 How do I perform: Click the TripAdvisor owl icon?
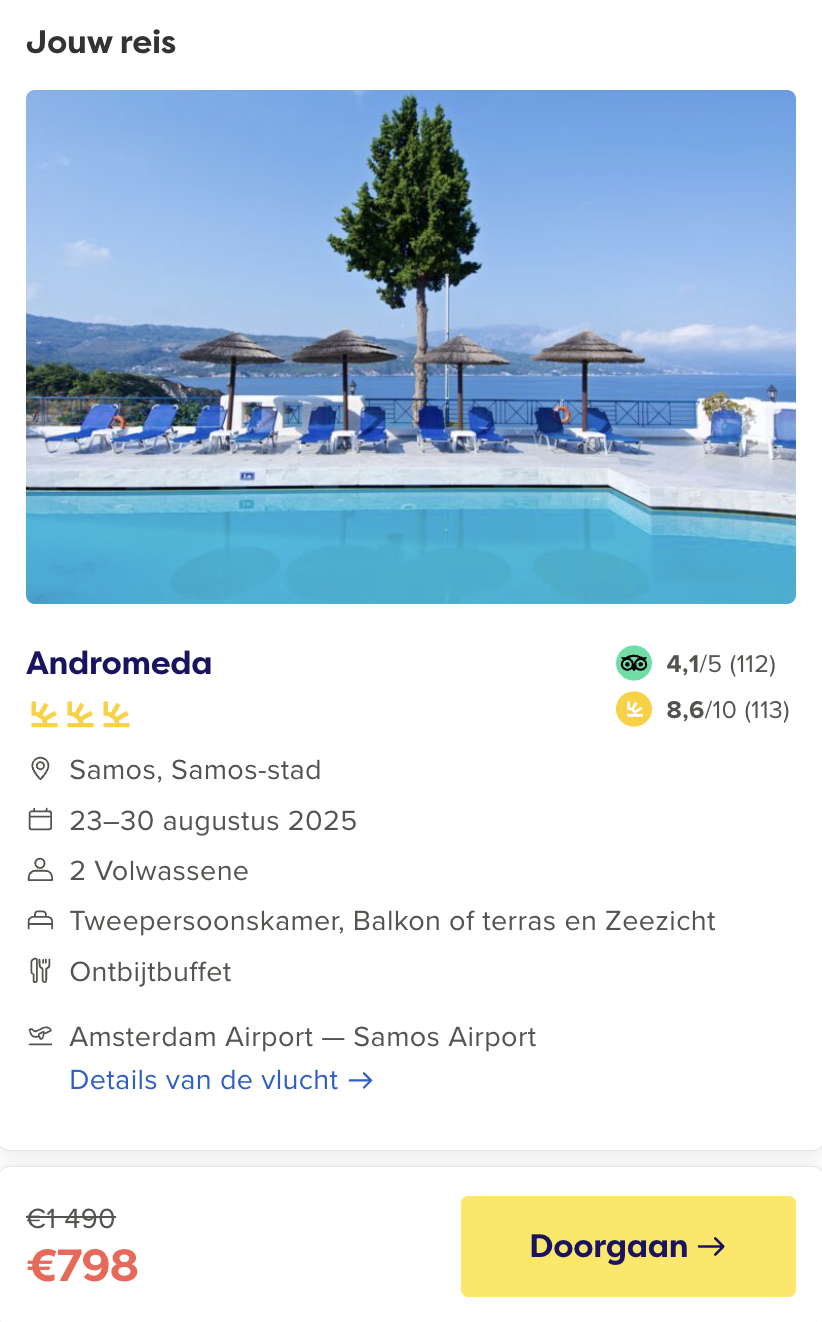633,662
